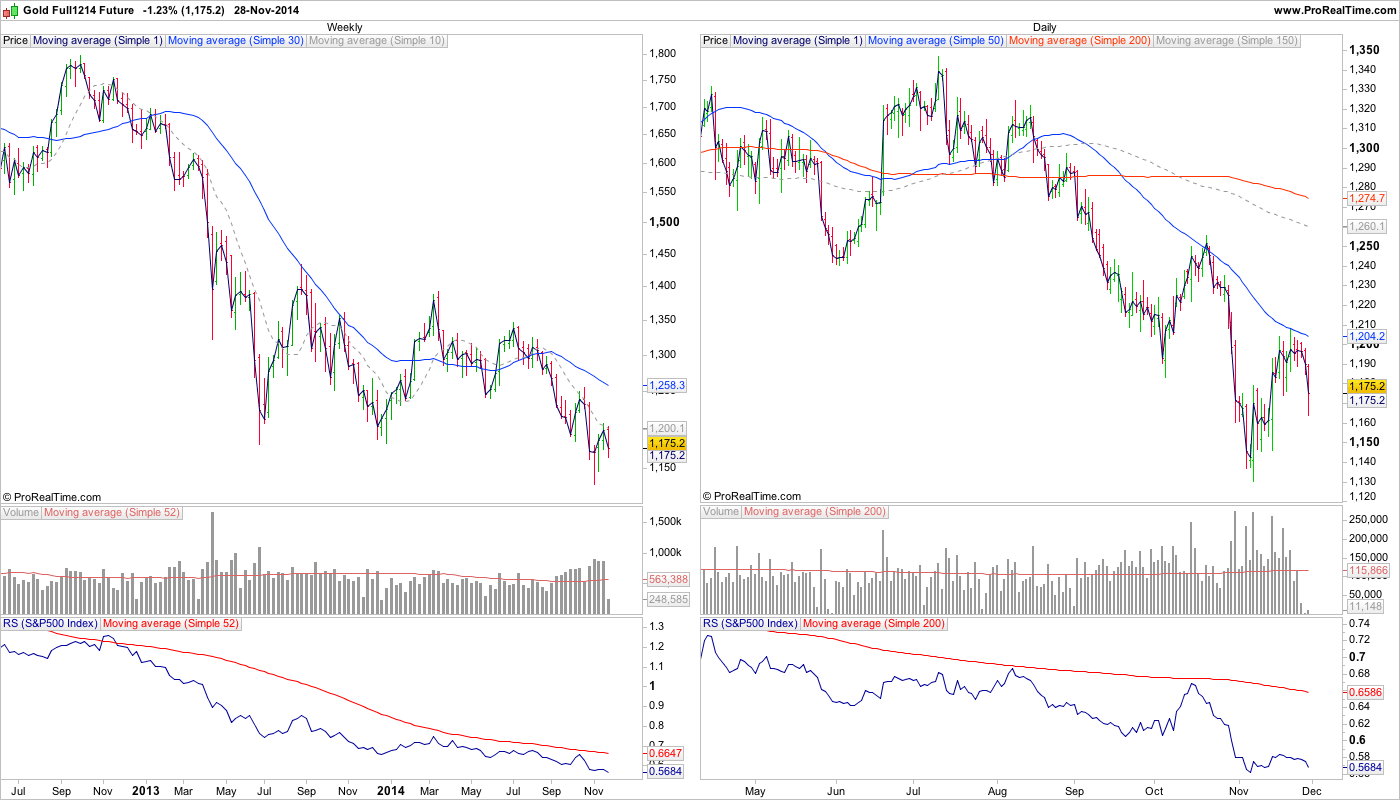Click RS (S&P500 Index) label in Daily panel
The width and height of the screenshot is (1400, 800).
click(x=750, y=624)
